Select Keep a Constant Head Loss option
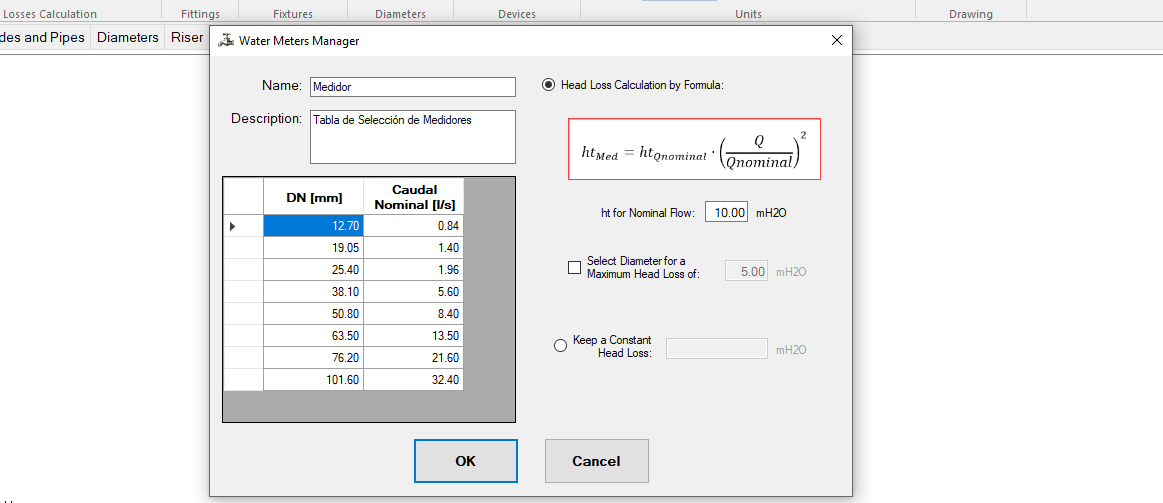Screen dimensions: 1163x503 click(x=560, y=346)
